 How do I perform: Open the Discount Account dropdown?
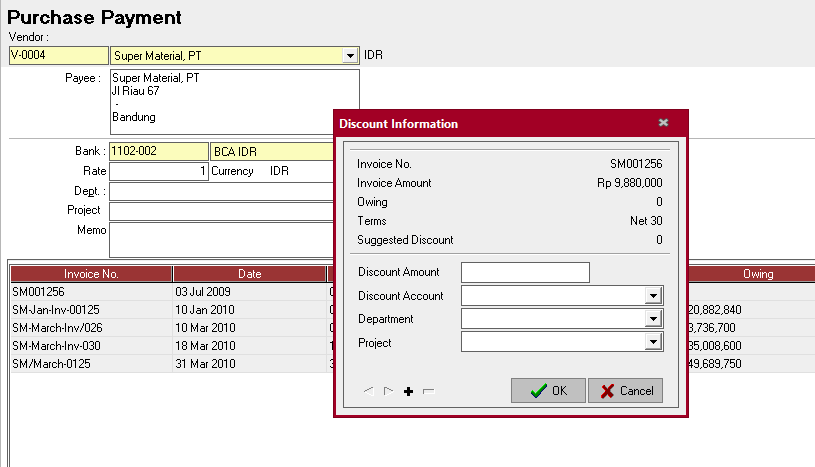click(x=653, y=296)
